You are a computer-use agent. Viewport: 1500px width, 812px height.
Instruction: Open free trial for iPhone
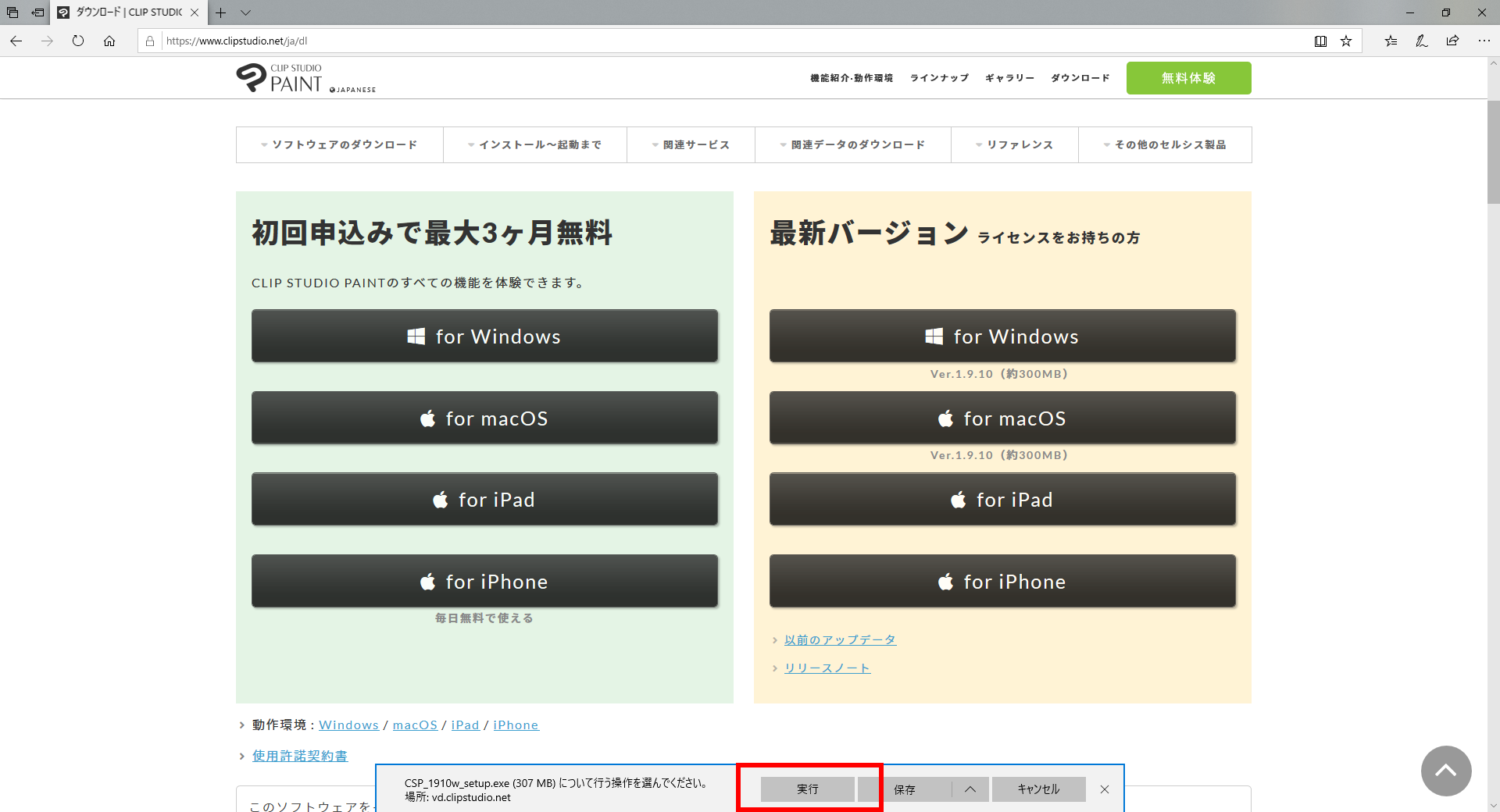pyautogui.click(x=484, y=581)
